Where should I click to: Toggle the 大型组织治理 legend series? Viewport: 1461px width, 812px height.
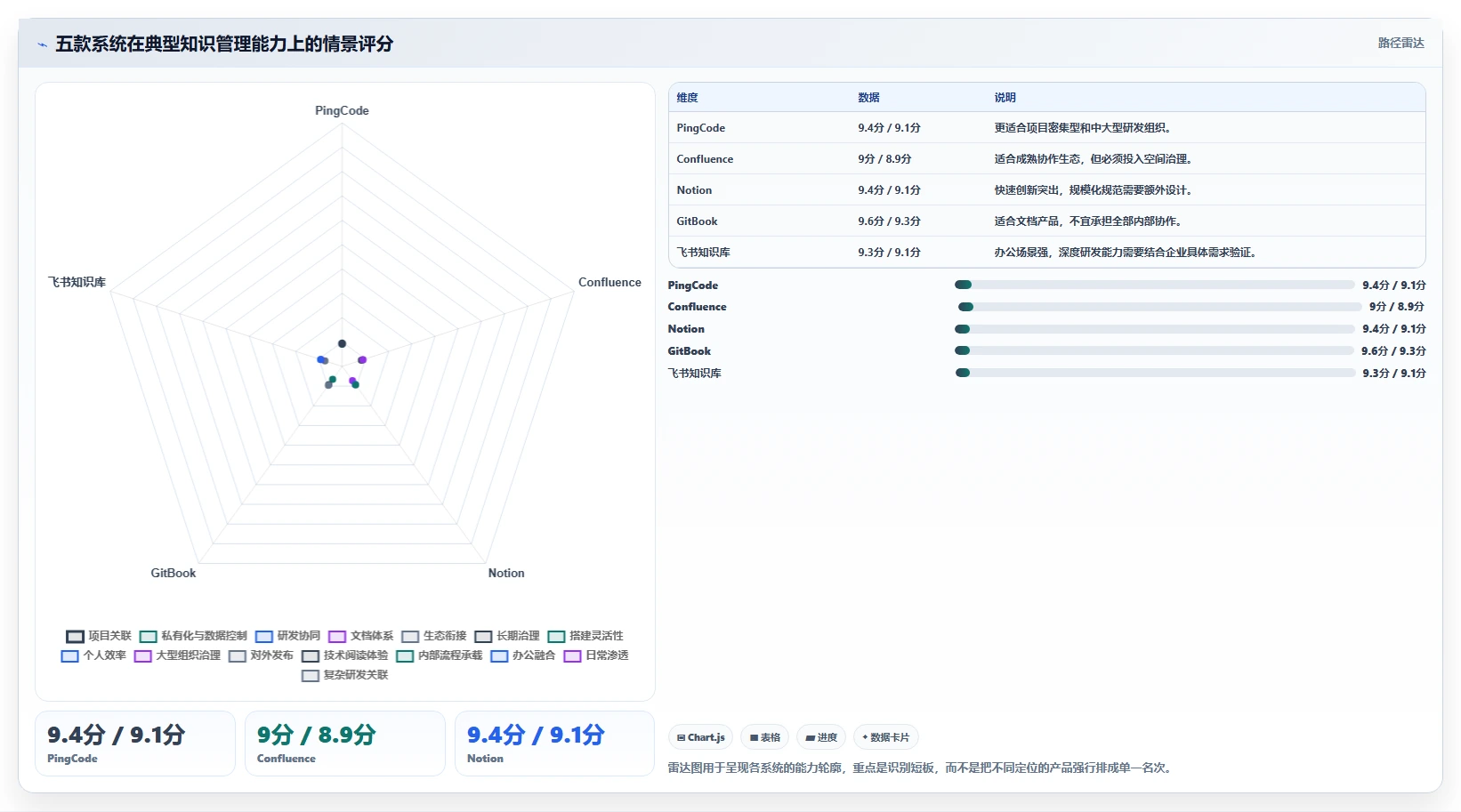tap(177, 655)
